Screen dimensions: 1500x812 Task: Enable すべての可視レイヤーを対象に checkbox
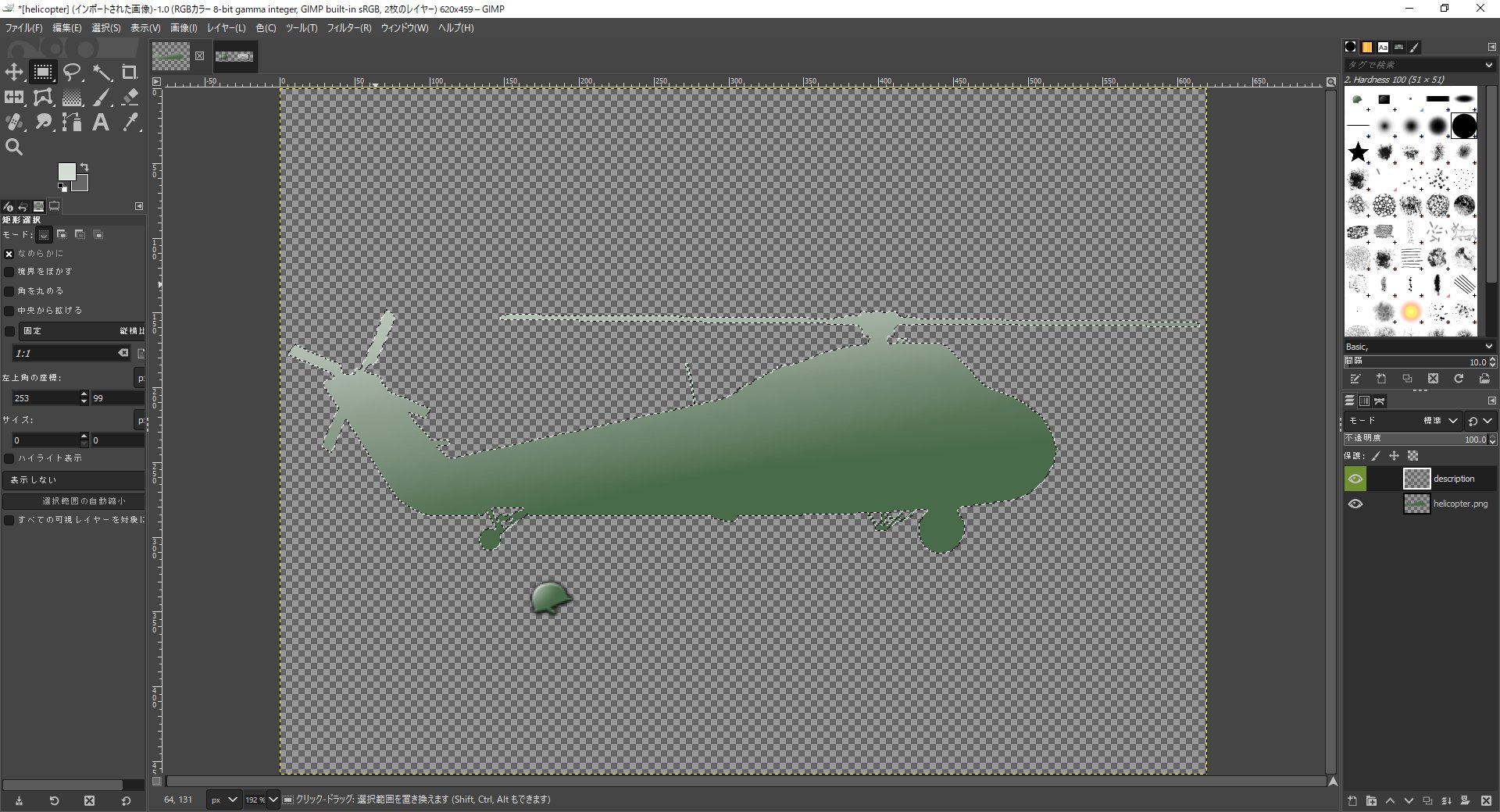pos(9,520)
